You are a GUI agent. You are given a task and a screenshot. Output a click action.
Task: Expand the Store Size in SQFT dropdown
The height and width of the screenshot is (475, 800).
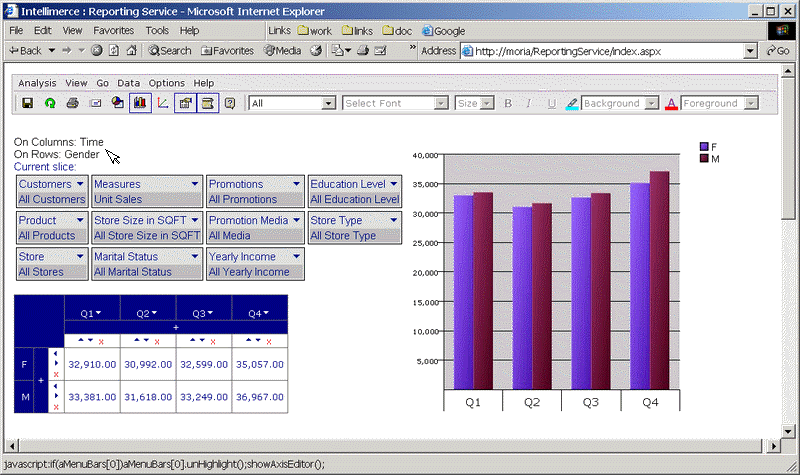[195, 220]
